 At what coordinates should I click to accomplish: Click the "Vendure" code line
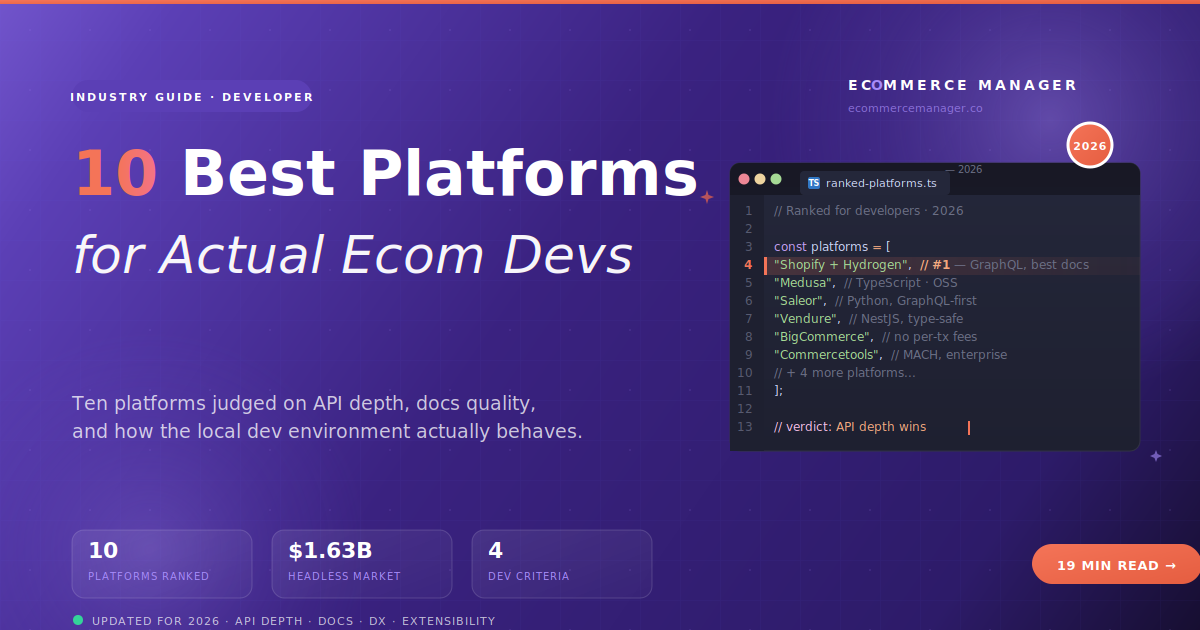[868, 319]
